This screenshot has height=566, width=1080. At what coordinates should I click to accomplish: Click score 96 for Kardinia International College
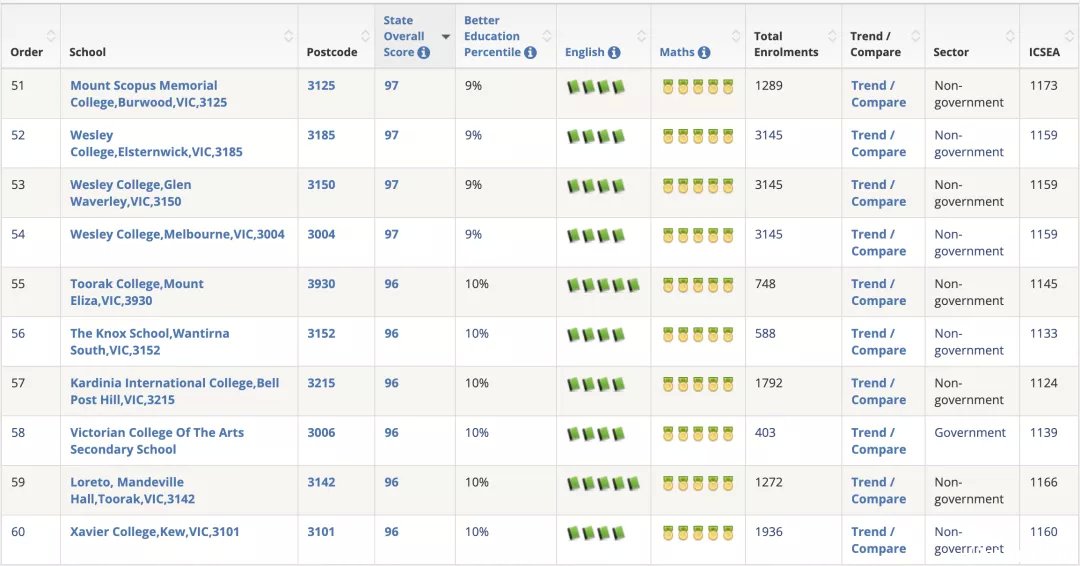coord(391,383)
